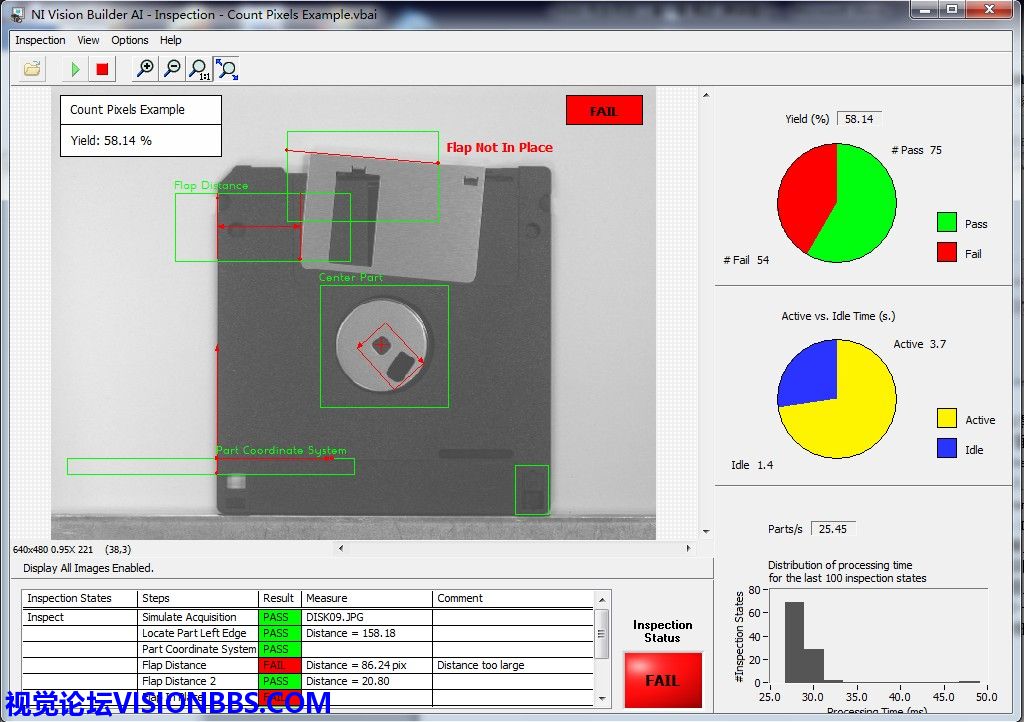Image resolution: width=1024 pixels, height=722 pixels.
Task: Click the red Fail legend swatch
Action: pos(946,252)
